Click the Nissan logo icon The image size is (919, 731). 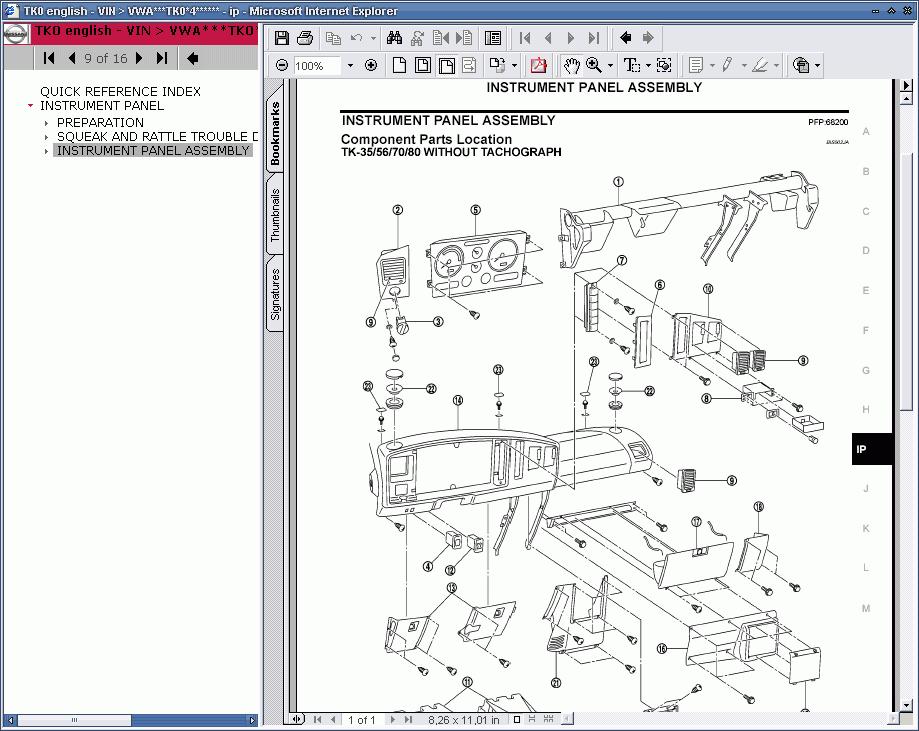pyautogui.click(x=16, y=34)
